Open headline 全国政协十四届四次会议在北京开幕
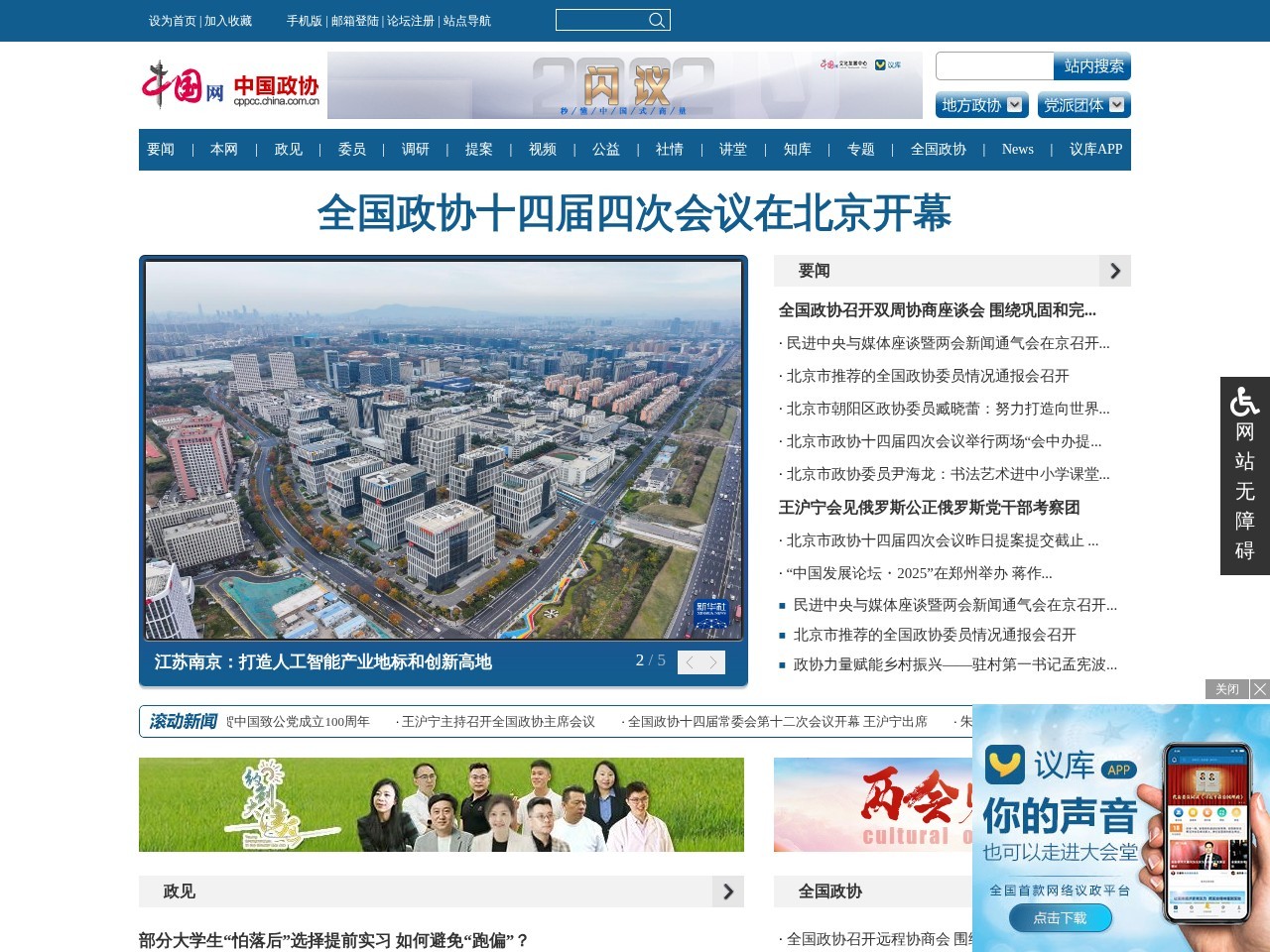 [x=634, y=212]
